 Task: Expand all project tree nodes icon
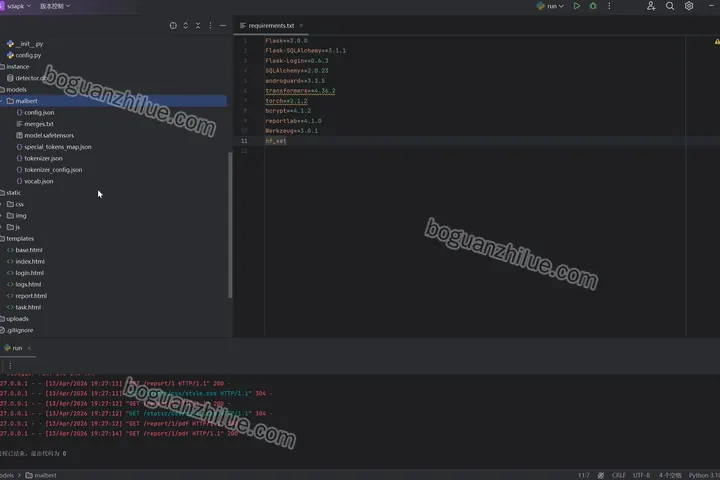(186, 26)
